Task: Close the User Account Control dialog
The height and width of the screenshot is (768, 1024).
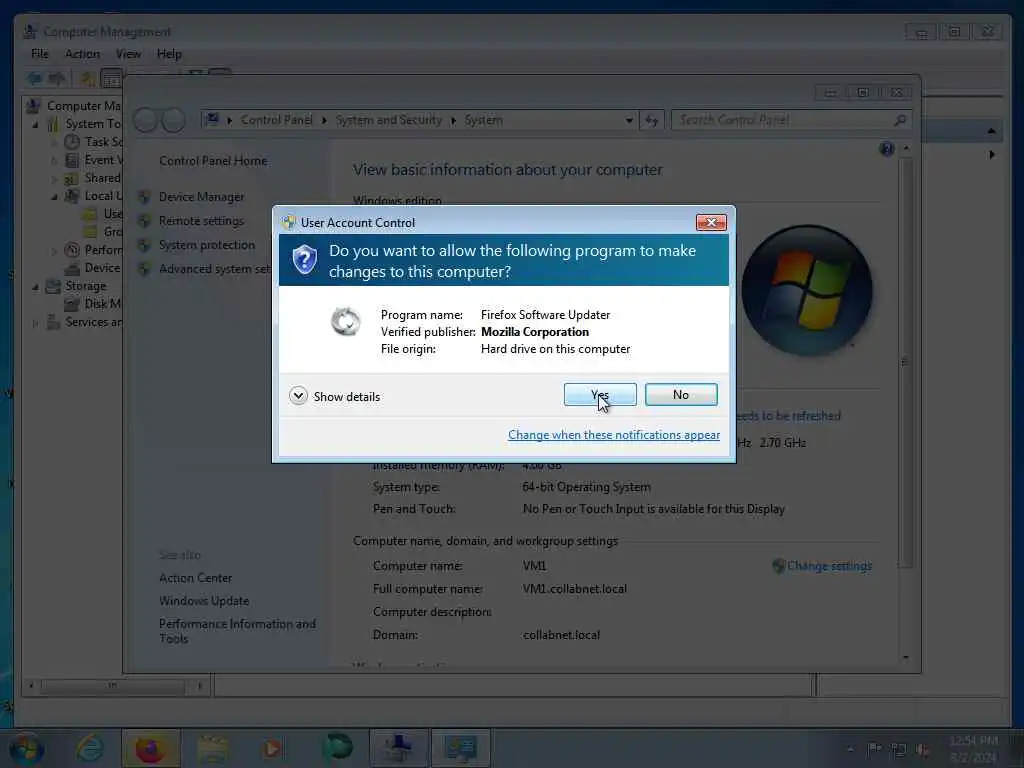Action: (711, 223)
